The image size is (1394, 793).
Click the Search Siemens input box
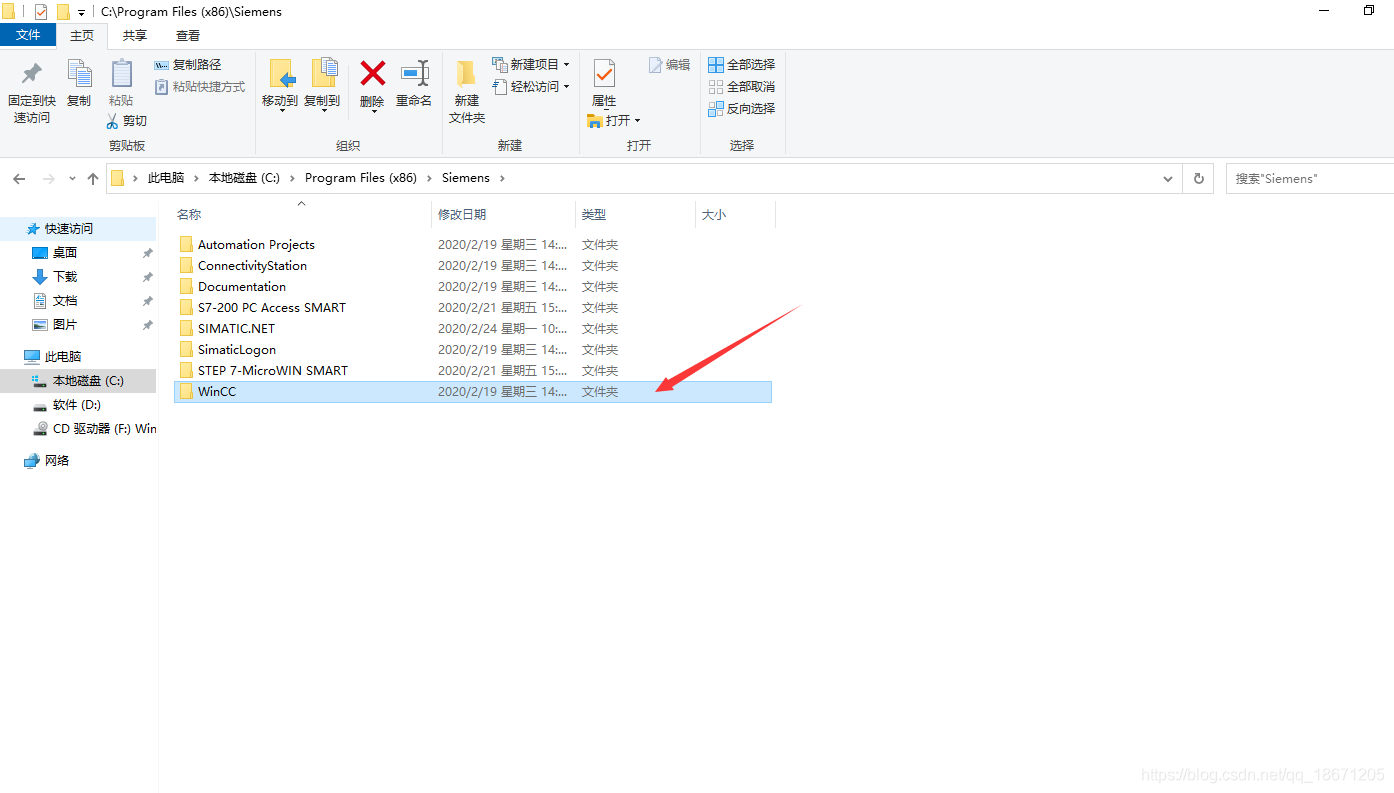pyautogui.click(x=1310, y=178)
